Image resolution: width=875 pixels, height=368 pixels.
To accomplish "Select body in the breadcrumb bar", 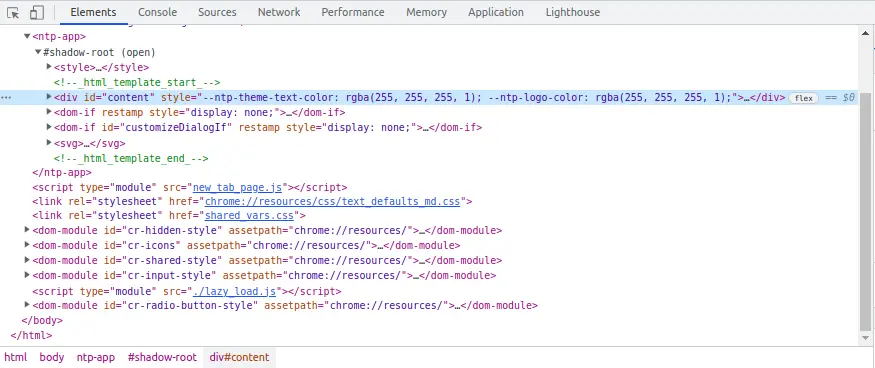I will click(x=51, y=357).
